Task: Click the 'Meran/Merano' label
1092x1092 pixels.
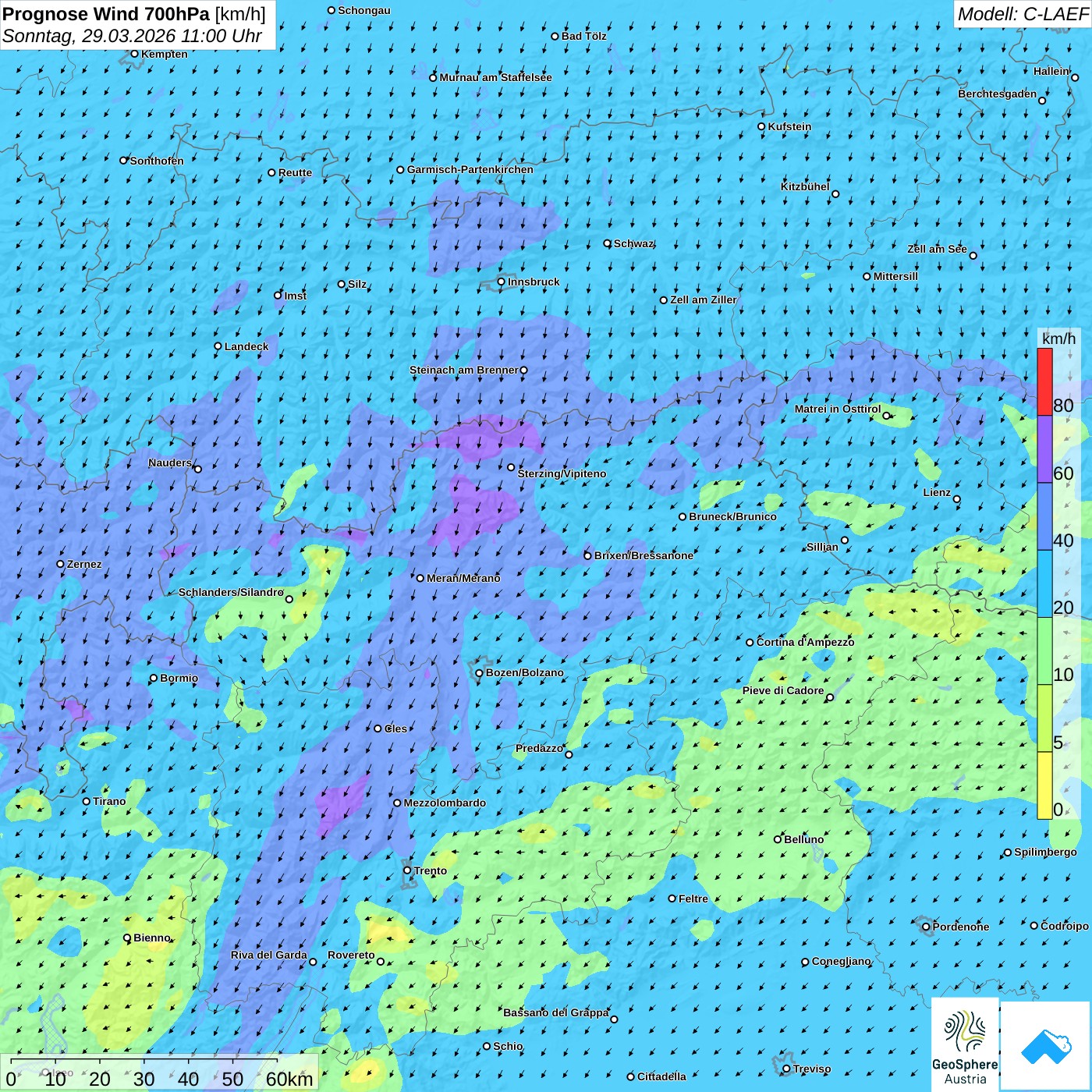Action: click(463, 578)
